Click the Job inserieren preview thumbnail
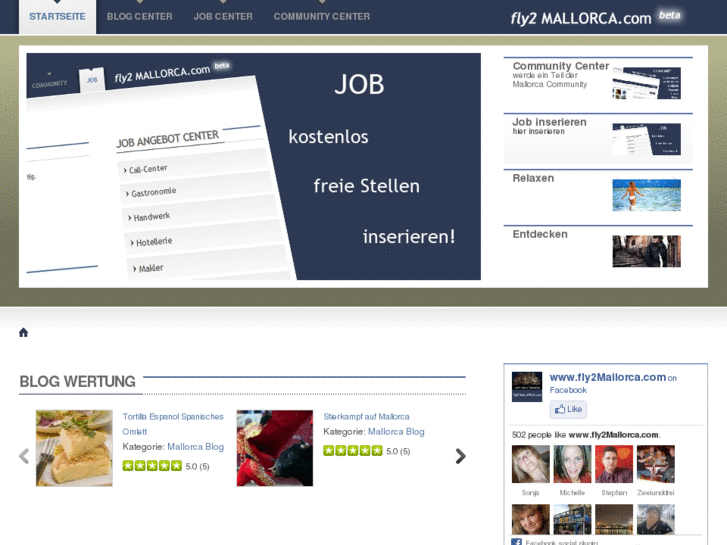 (x=646, y=139)
